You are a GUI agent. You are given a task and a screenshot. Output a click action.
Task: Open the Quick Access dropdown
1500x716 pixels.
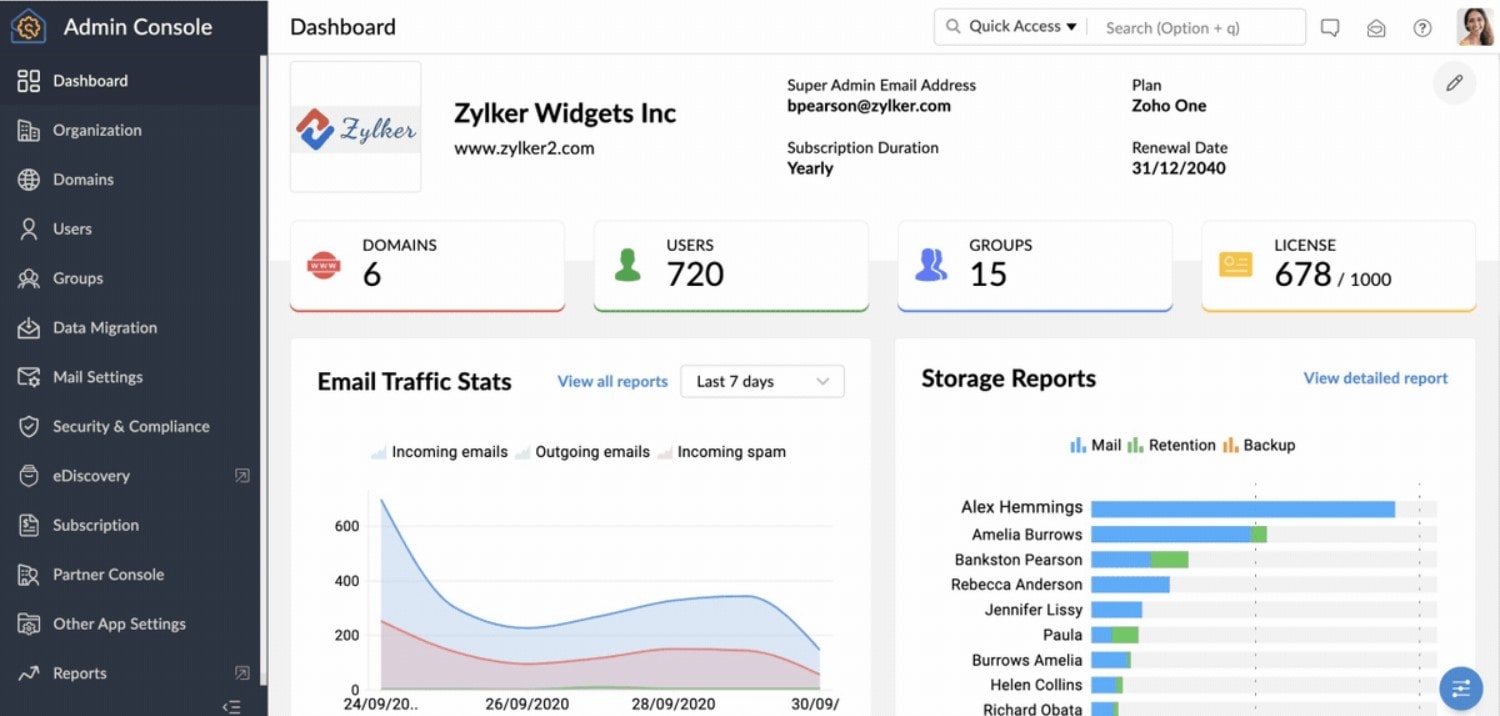tap(1010, 27)
